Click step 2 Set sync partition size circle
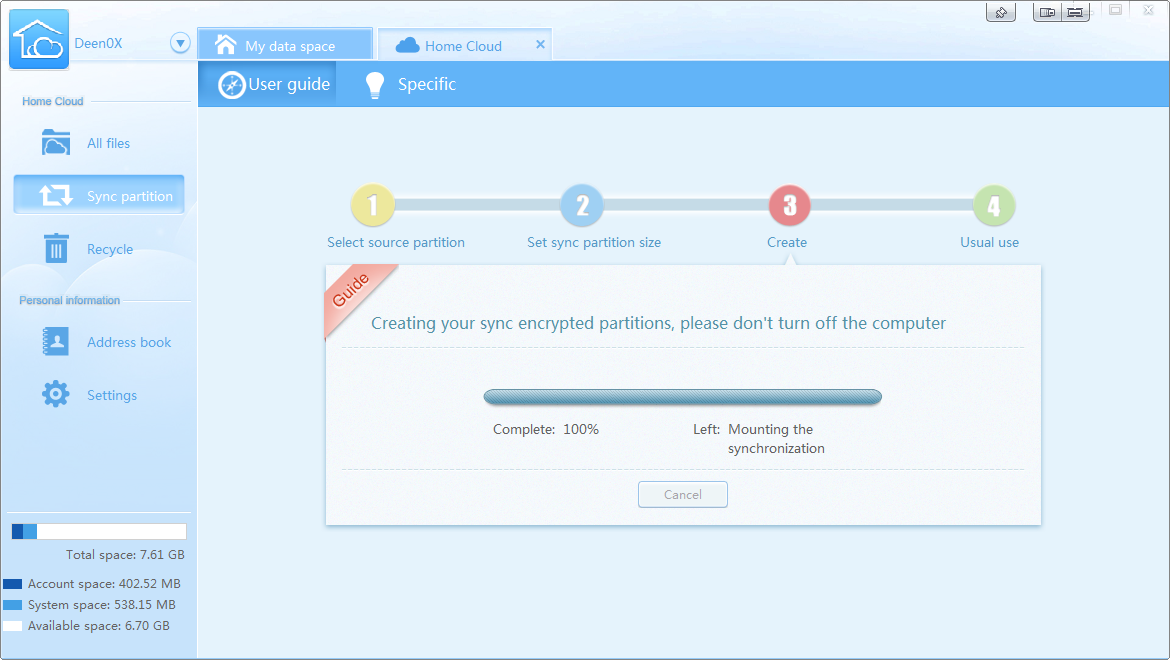 582,205
